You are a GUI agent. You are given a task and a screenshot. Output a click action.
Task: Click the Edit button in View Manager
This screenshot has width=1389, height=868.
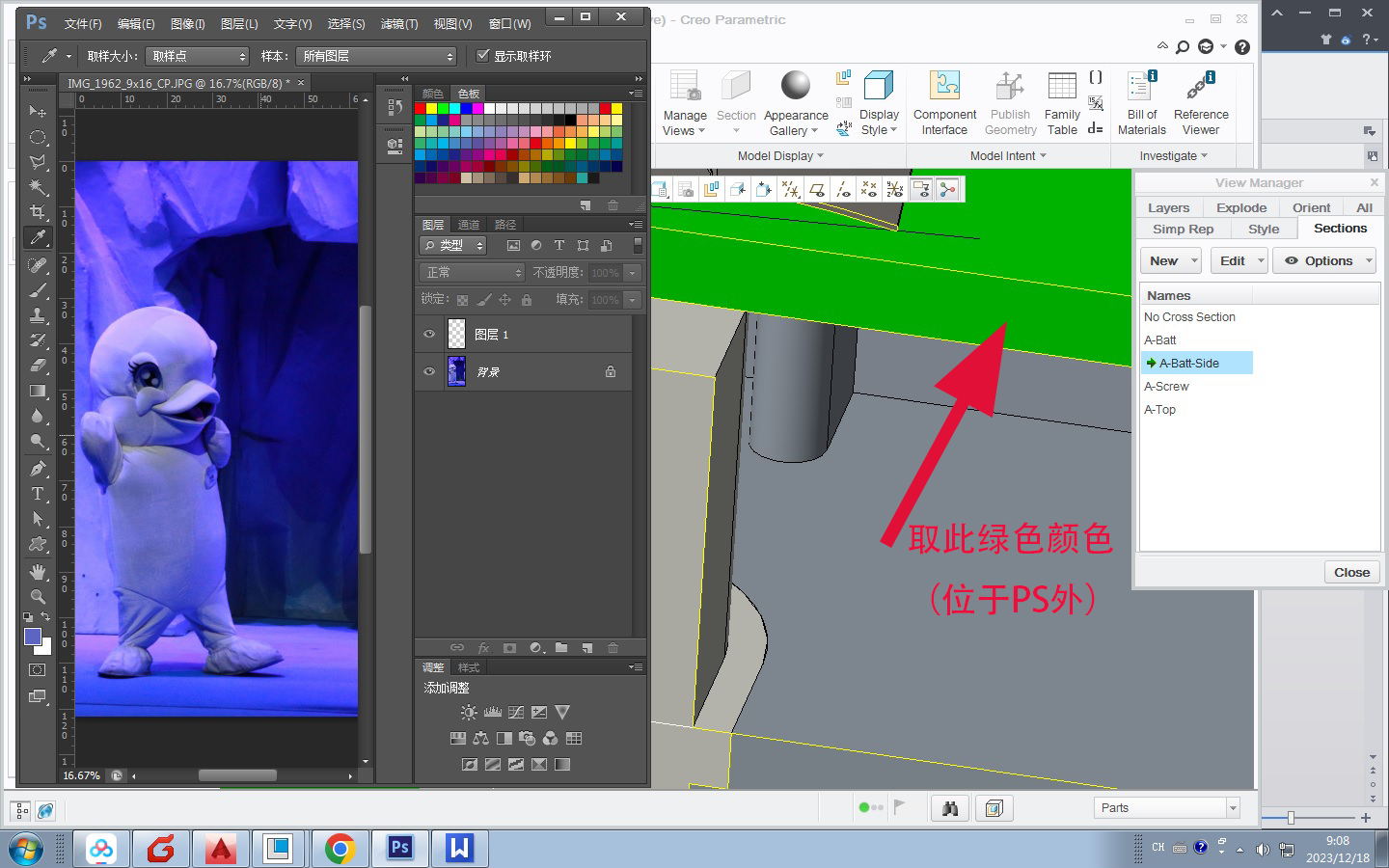tap(1239, 260)
